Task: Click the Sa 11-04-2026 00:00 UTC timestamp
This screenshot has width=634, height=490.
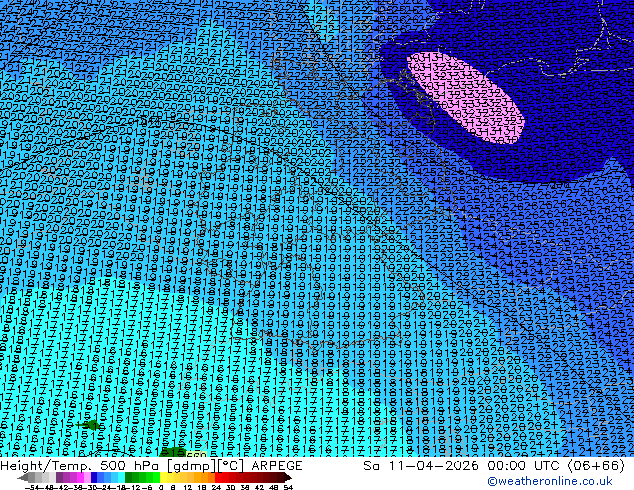Action: (494, 466)
